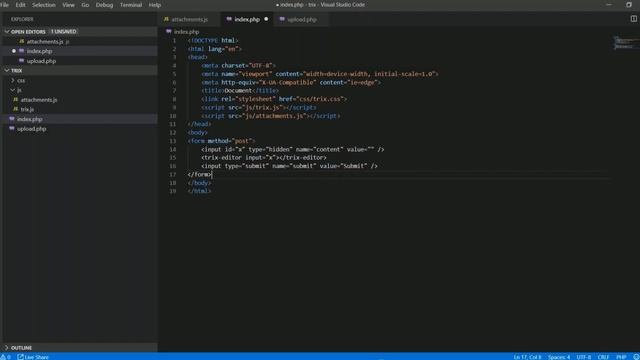Change language mode via PHP
This screenshot has width=640, height=360.
[621, 357]
